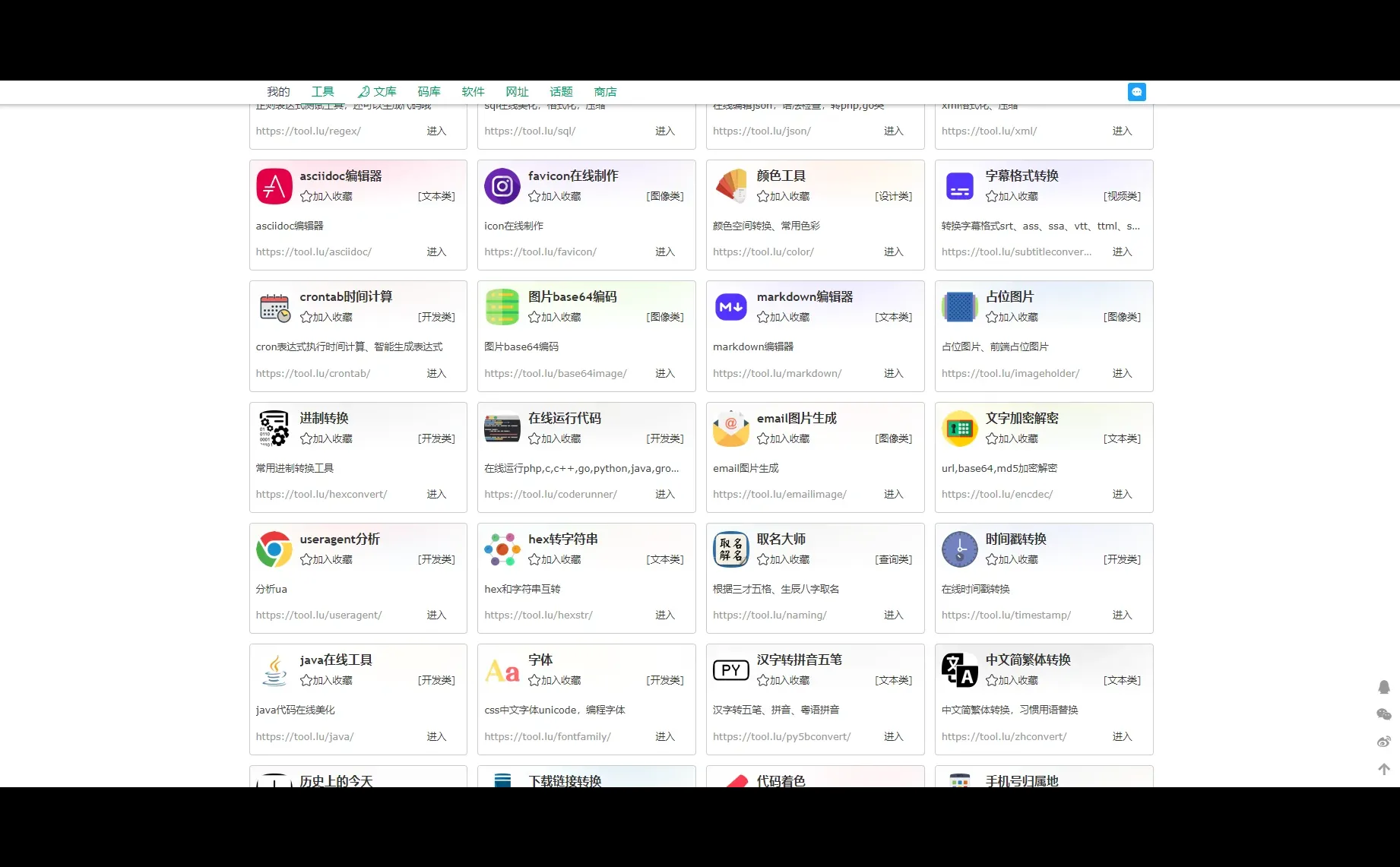The width and height of the screenshot is (1400, 867).
Task: Click the [查询类] category tag
Action: [x=894, y=559]
